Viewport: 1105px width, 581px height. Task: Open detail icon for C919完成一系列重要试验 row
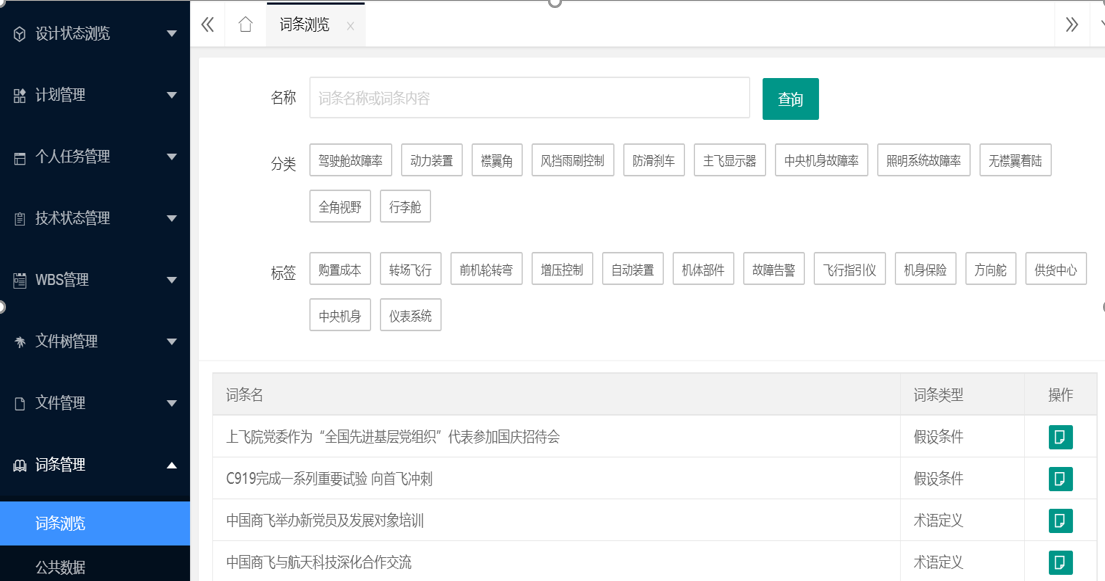(1060, 479)
